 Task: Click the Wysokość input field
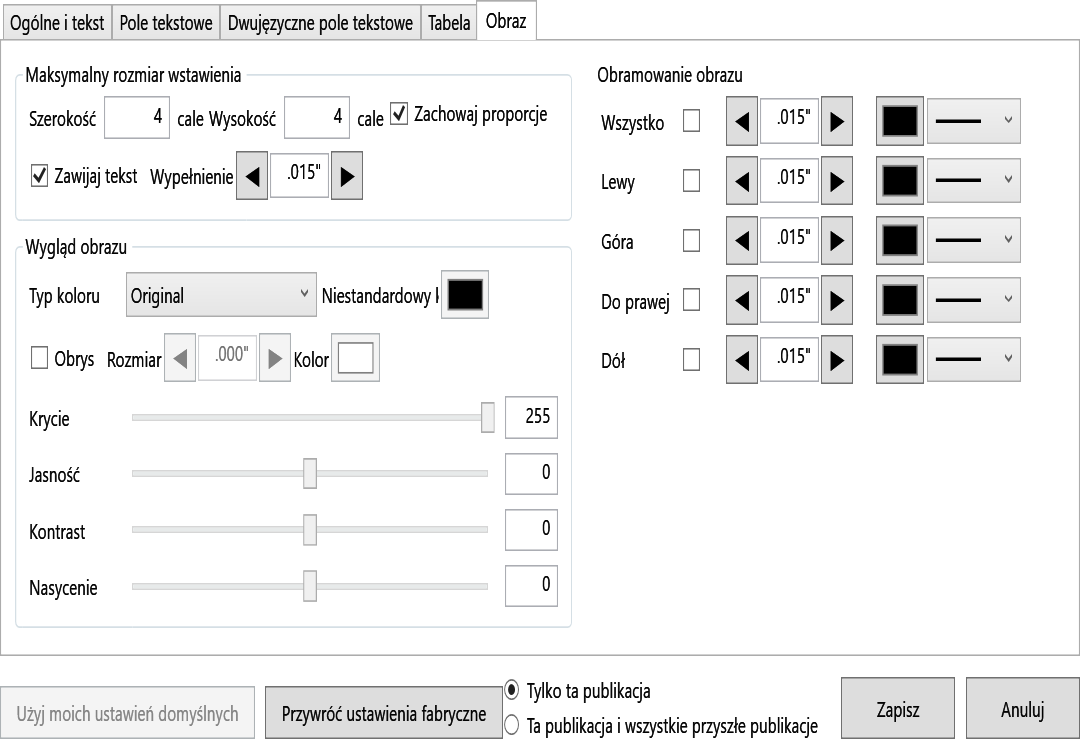pos(317,117)
